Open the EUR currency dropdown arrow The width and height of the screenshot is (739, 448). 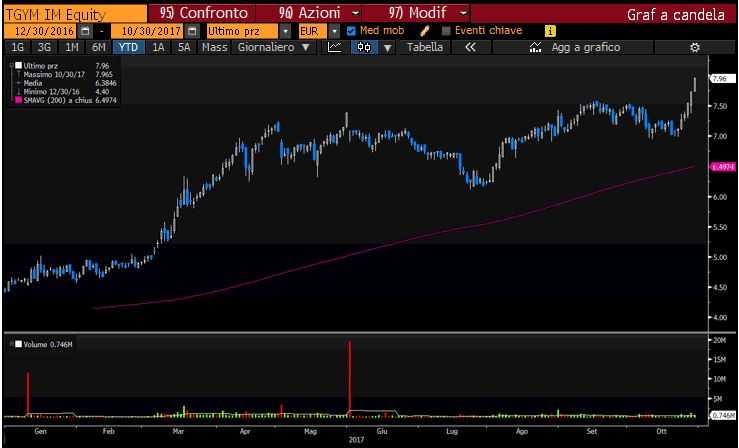coord(334,31)
